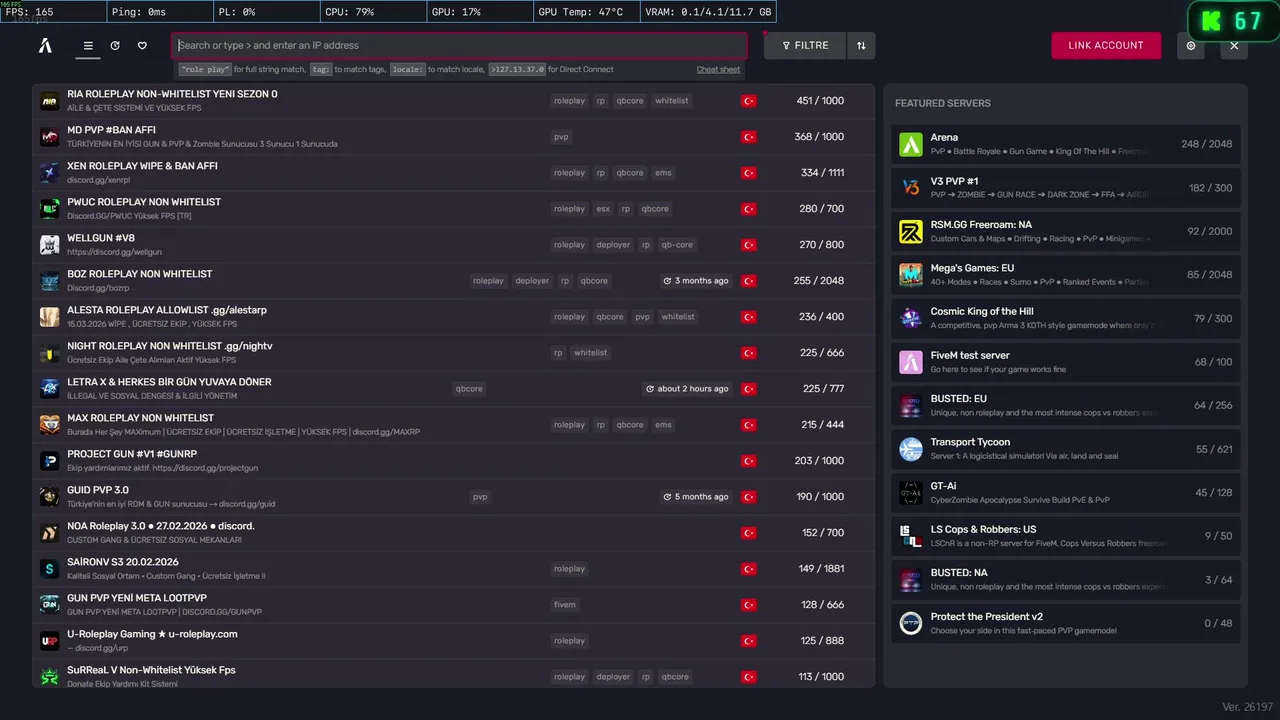1280x720 pixels.
Task: Click Arena player count 248 / 2048
Action: click(x=1206, y=144)
